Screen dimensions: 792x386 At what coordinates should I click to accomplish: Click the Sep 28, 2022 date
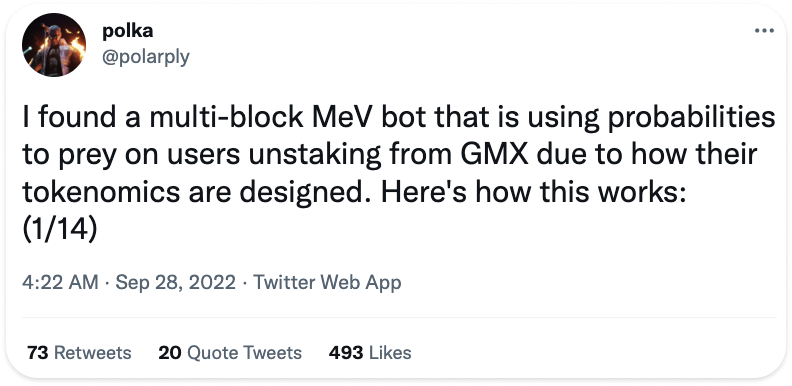click(175, 282)
